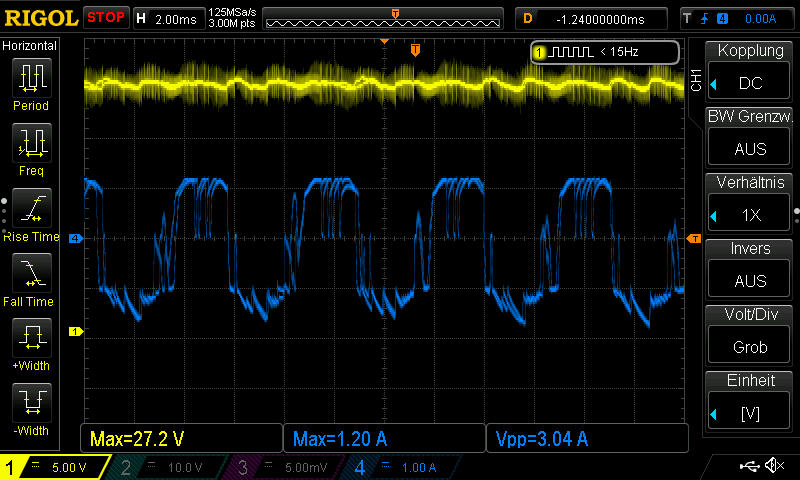Click the Vpp=3.04 A measurement readout

pos(587,438)
